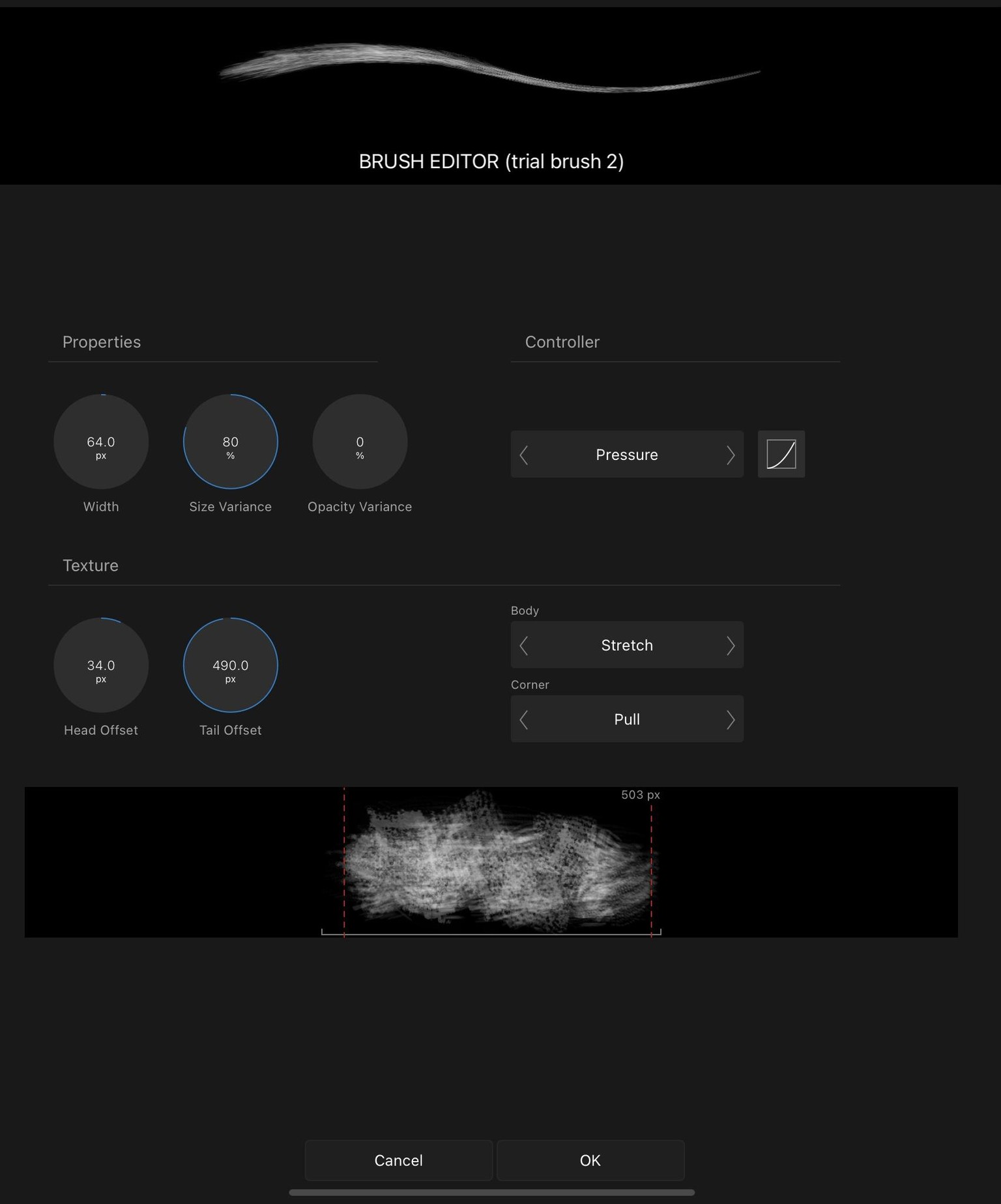Open the pressure curve editor icon
Image resolution: width=1001 pixels, height=1204 pixels.
click(x=781, y=454)
